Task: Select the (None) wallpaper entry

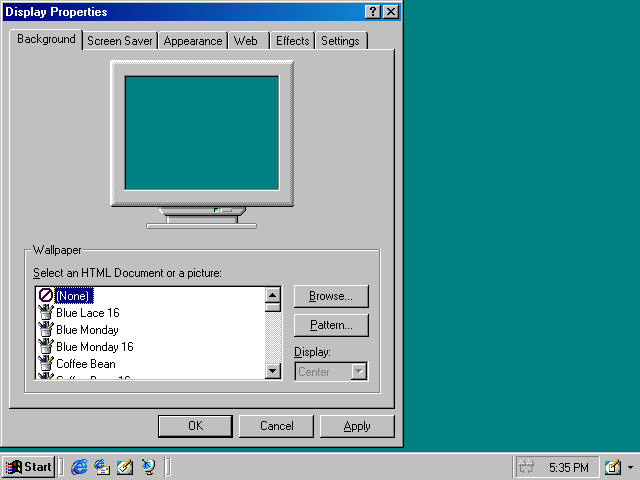Action: 73,296
